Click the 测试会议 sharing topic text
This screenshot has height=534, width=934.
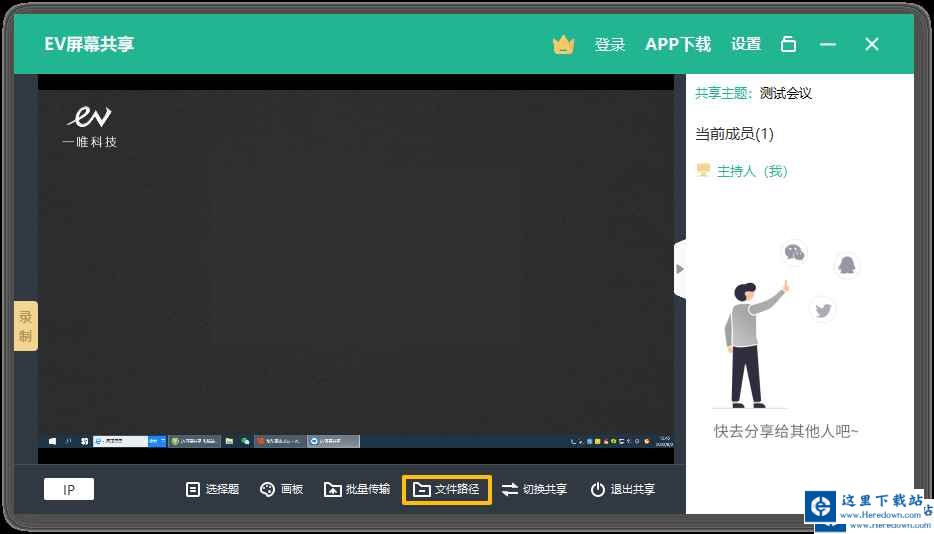click(x=786, y=93)
